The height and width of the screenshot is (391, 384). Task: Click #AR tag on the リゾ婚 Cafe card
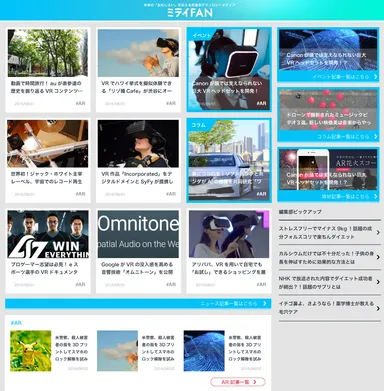(171, 103)
